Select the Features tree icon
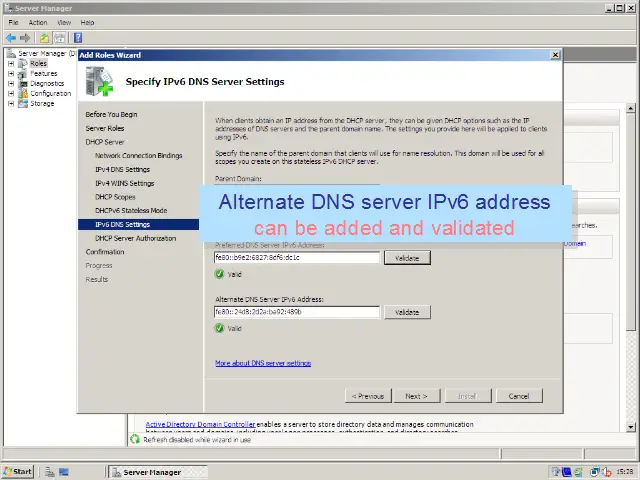Image resolution: width=640 pixels, height=480 pixels. (23, 74)
